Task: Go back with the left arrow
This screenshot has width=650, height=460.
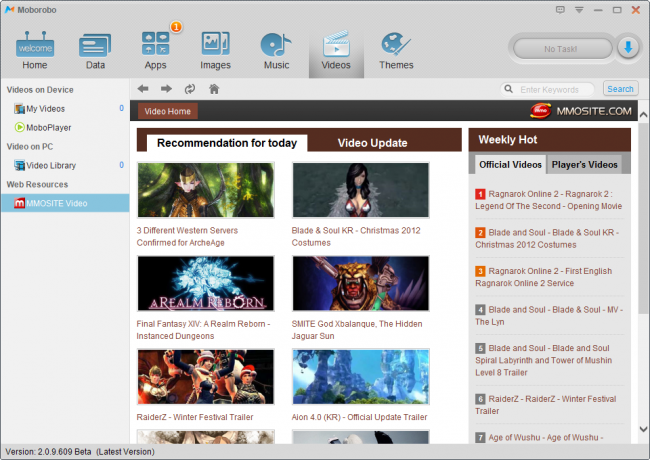Action: coord(143,89)
